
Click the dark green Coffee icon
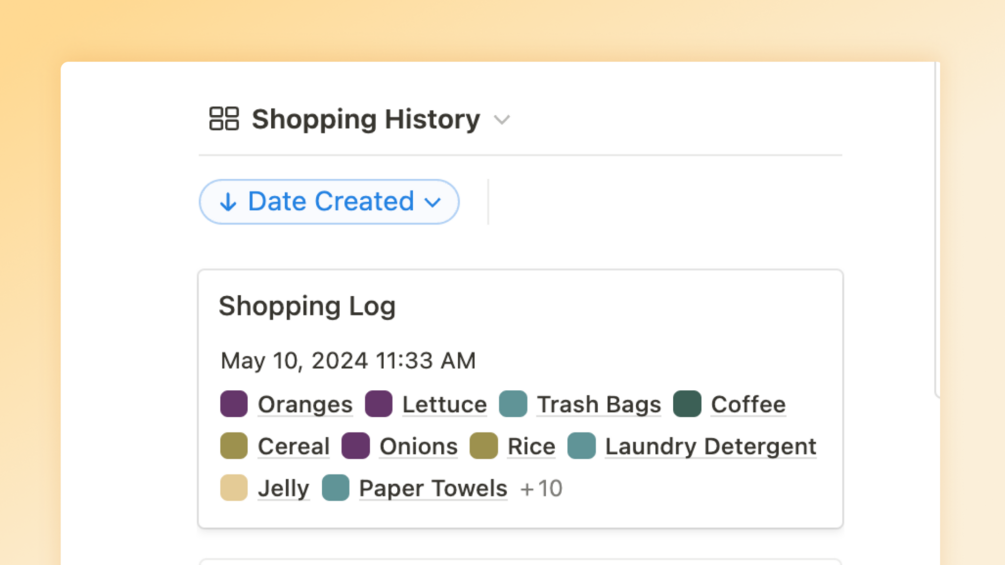[x=687, y=404]
